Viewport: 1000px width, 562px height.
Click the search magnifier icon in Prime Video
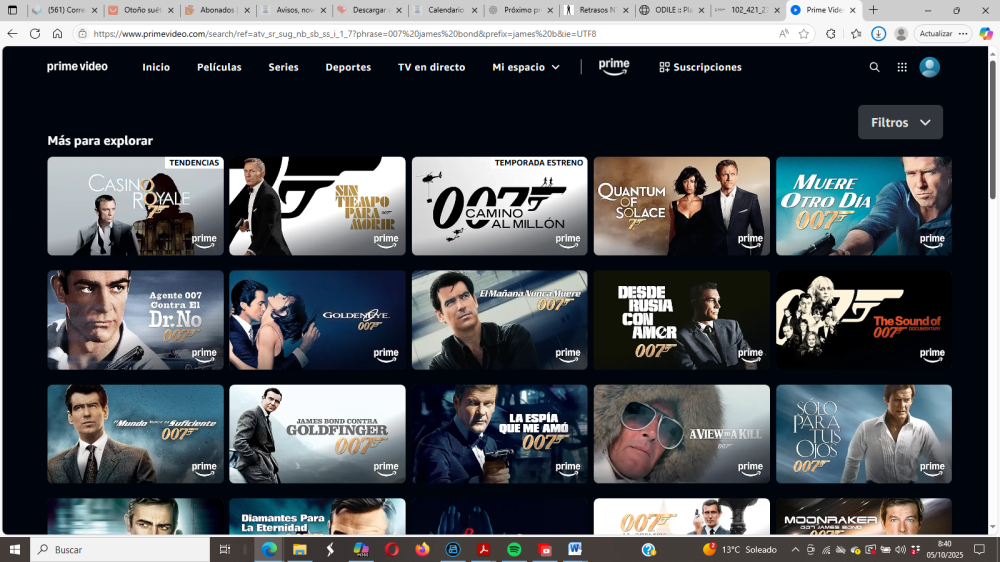coord(875,67)
